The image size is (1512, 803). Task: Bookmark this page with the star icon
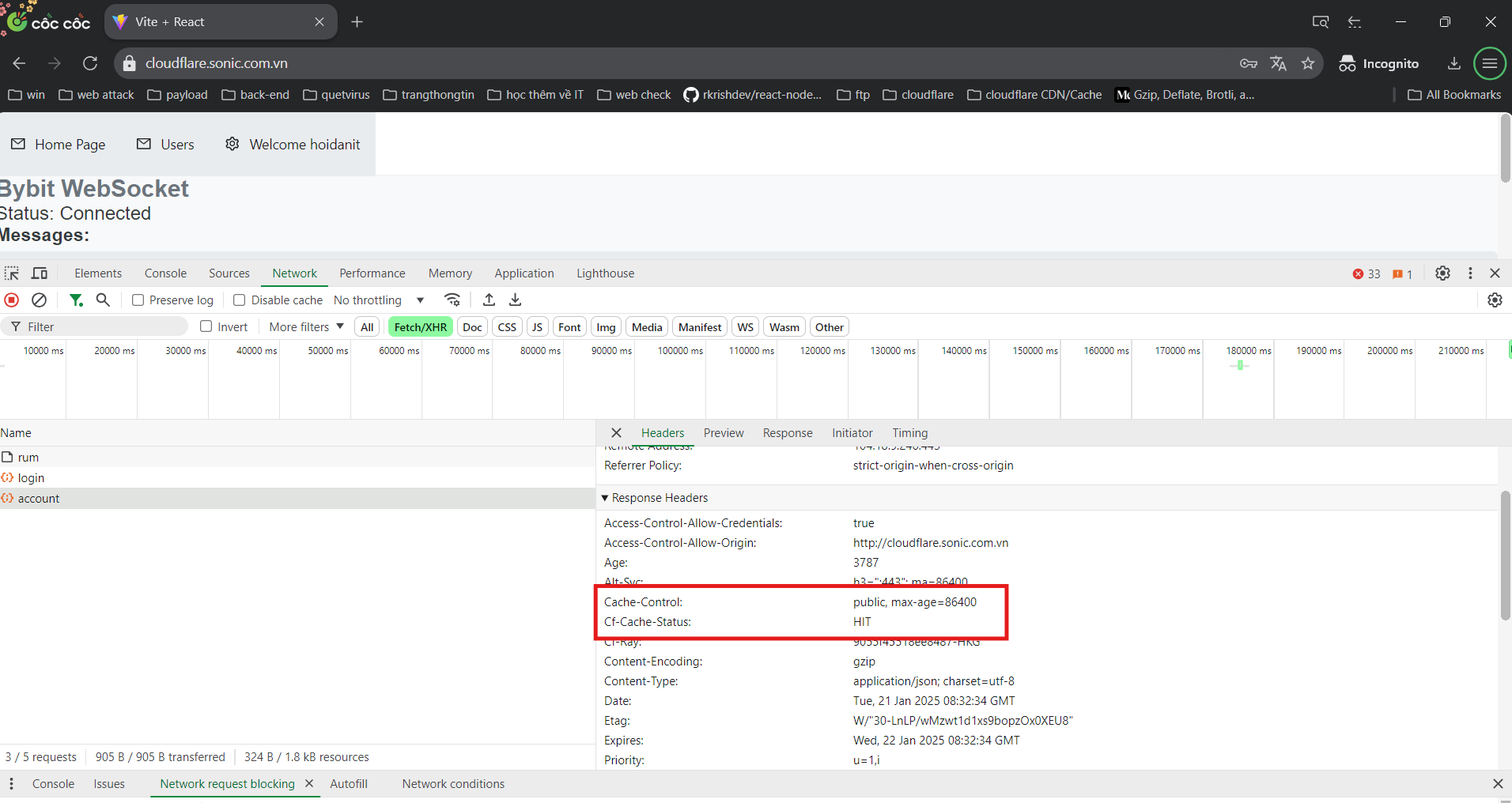1308,63
